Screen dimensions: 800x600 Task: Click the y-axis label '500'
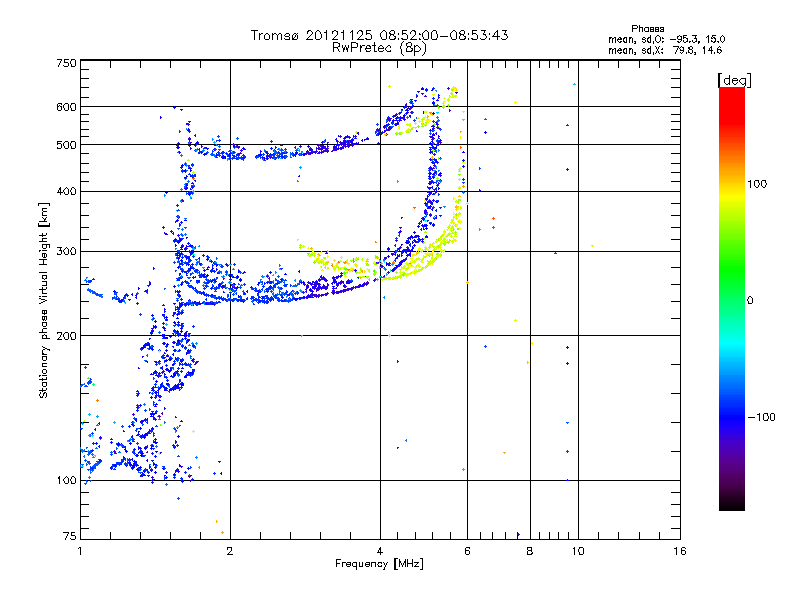[66, 145]
